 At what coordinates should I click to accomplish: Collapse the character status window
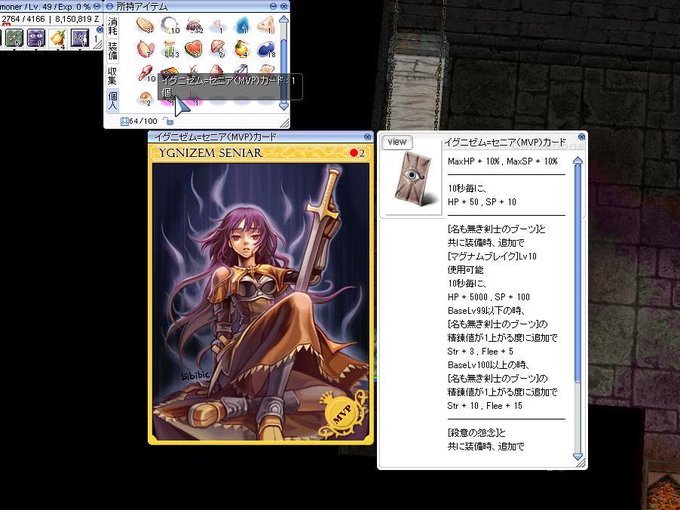click(97, 6)
